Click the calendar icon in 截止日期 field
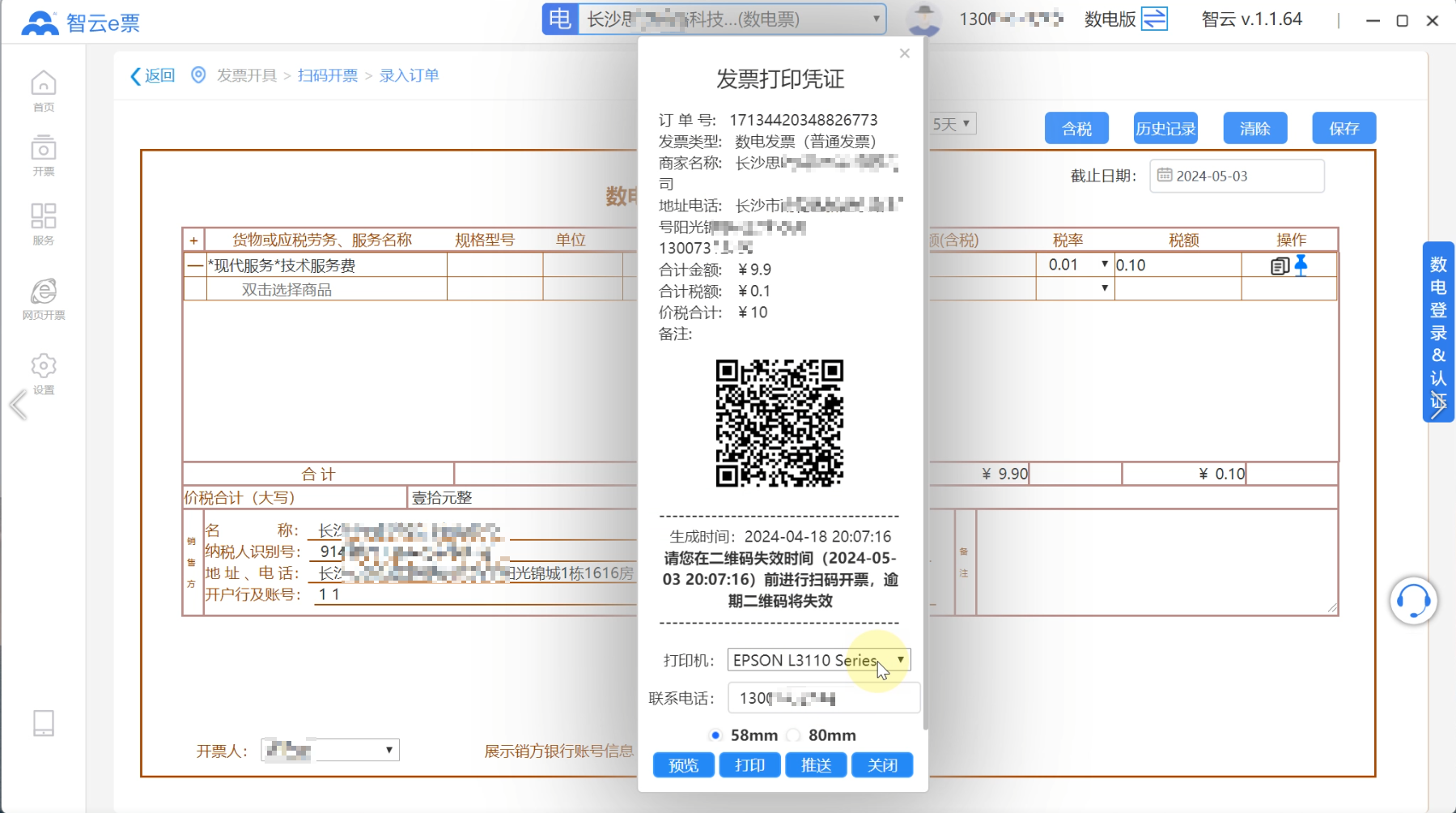 [x=1164, y=175]
